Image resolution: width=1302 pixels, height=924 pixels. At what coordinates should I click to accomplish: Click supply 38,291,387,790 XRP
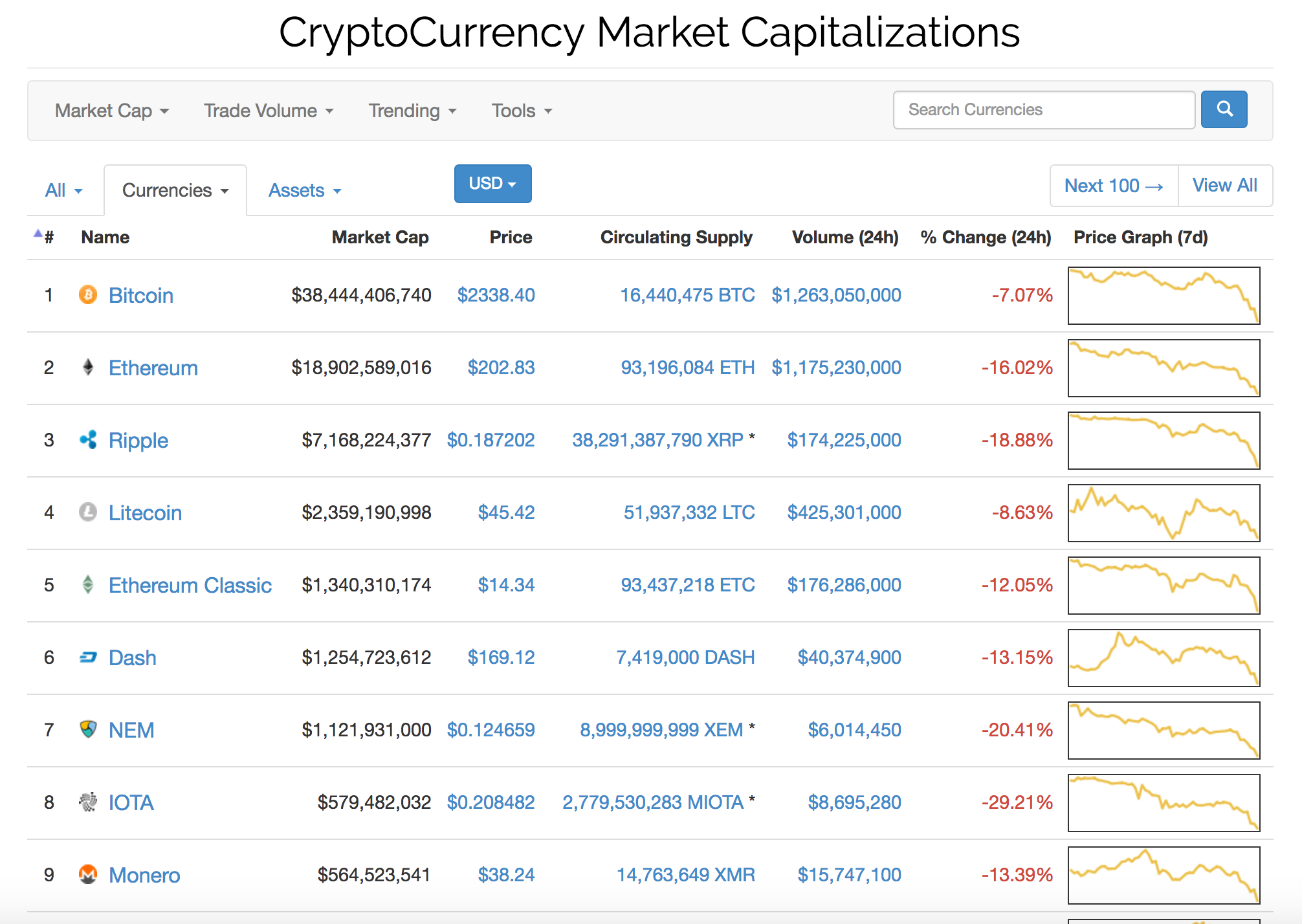point(658,440)
